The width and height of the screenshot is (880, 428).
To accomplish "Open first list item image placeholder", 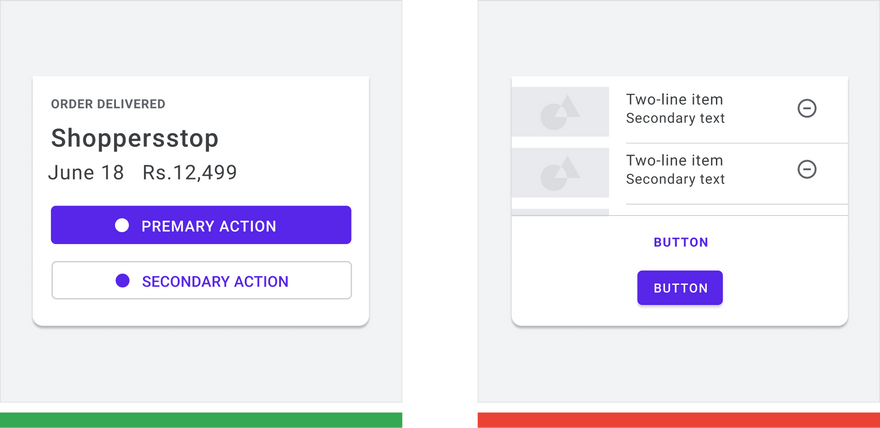I will 560,112.
